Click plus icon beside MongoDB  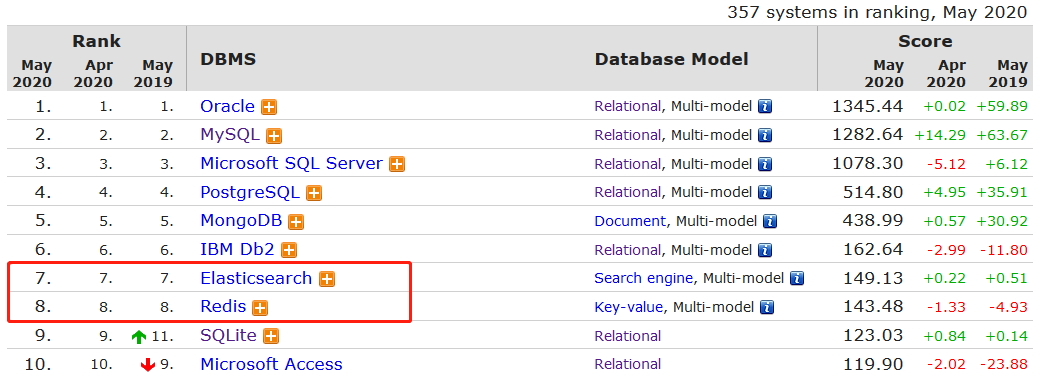point(296,222)
